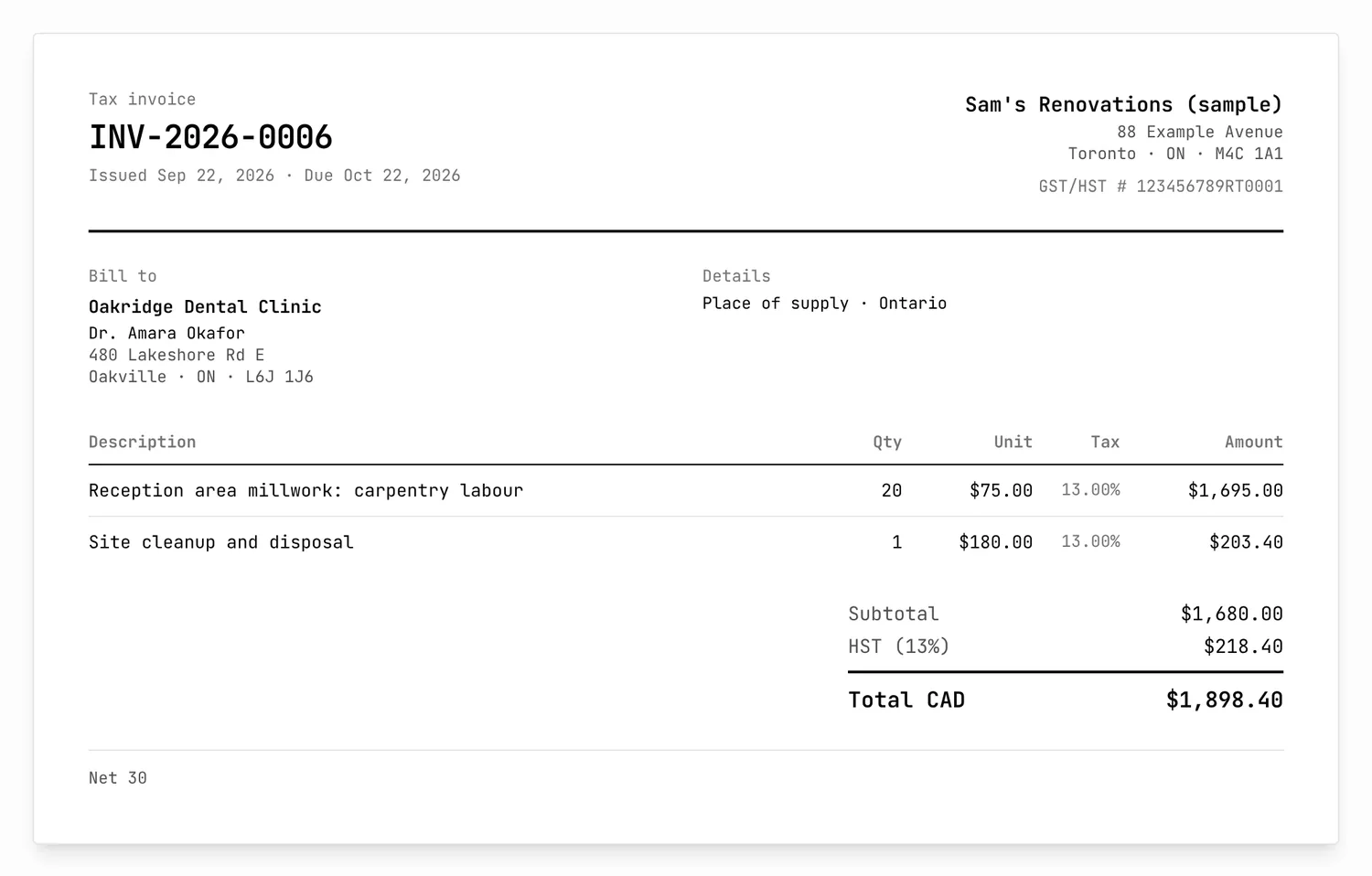Screen dimensions: 1372x876
Task: Select the carpentry labour line description
Action: (305, 491)
